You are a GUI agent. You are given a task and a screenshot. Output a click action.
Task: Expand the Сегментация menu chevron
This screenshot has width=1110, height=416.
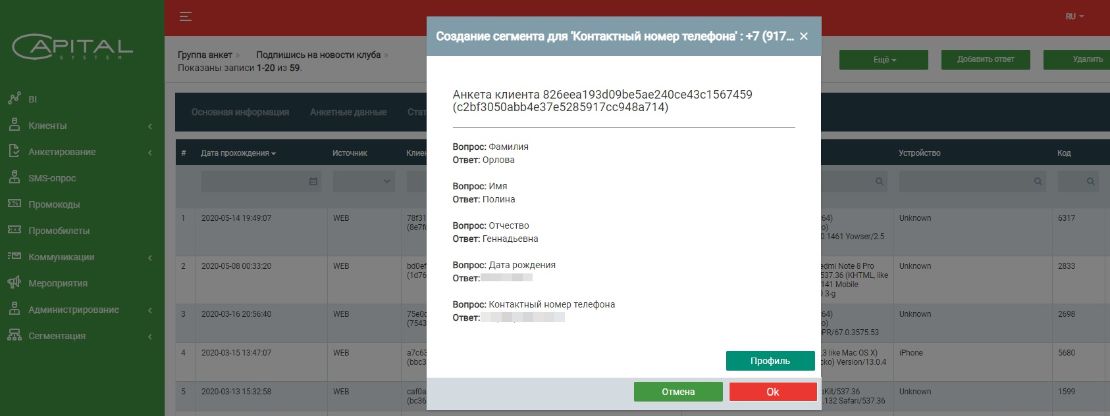click(x=150, y=336)
